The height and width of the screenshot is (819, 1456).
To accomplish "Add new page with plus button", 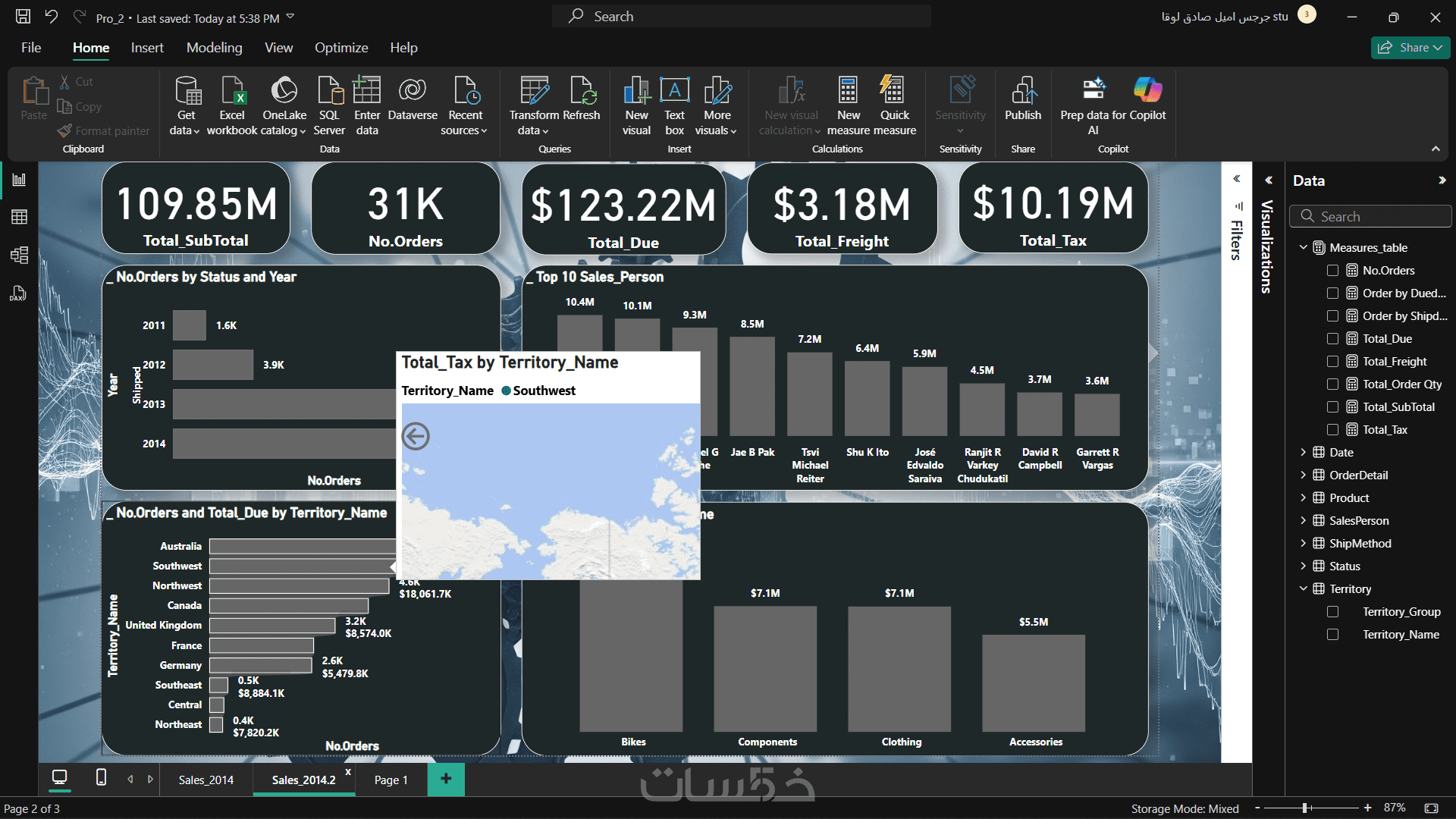I will [446, 779].
